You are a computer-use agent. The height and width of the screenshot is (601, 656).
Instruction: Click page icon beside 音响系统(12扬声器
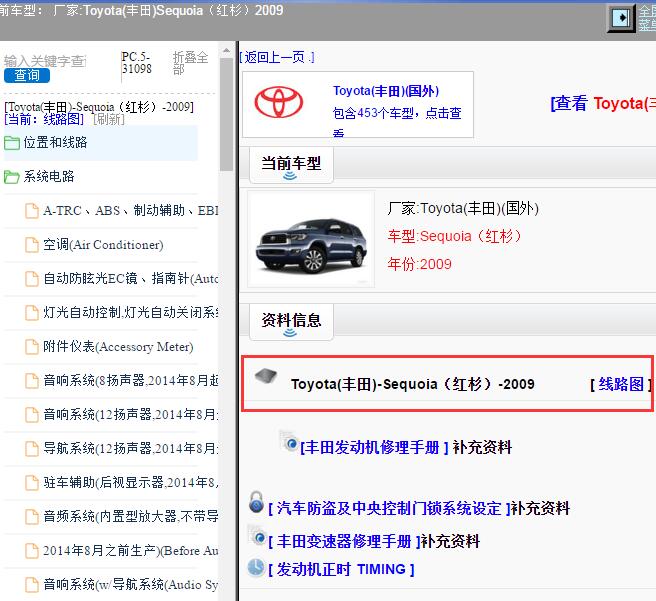pos(32,414)
